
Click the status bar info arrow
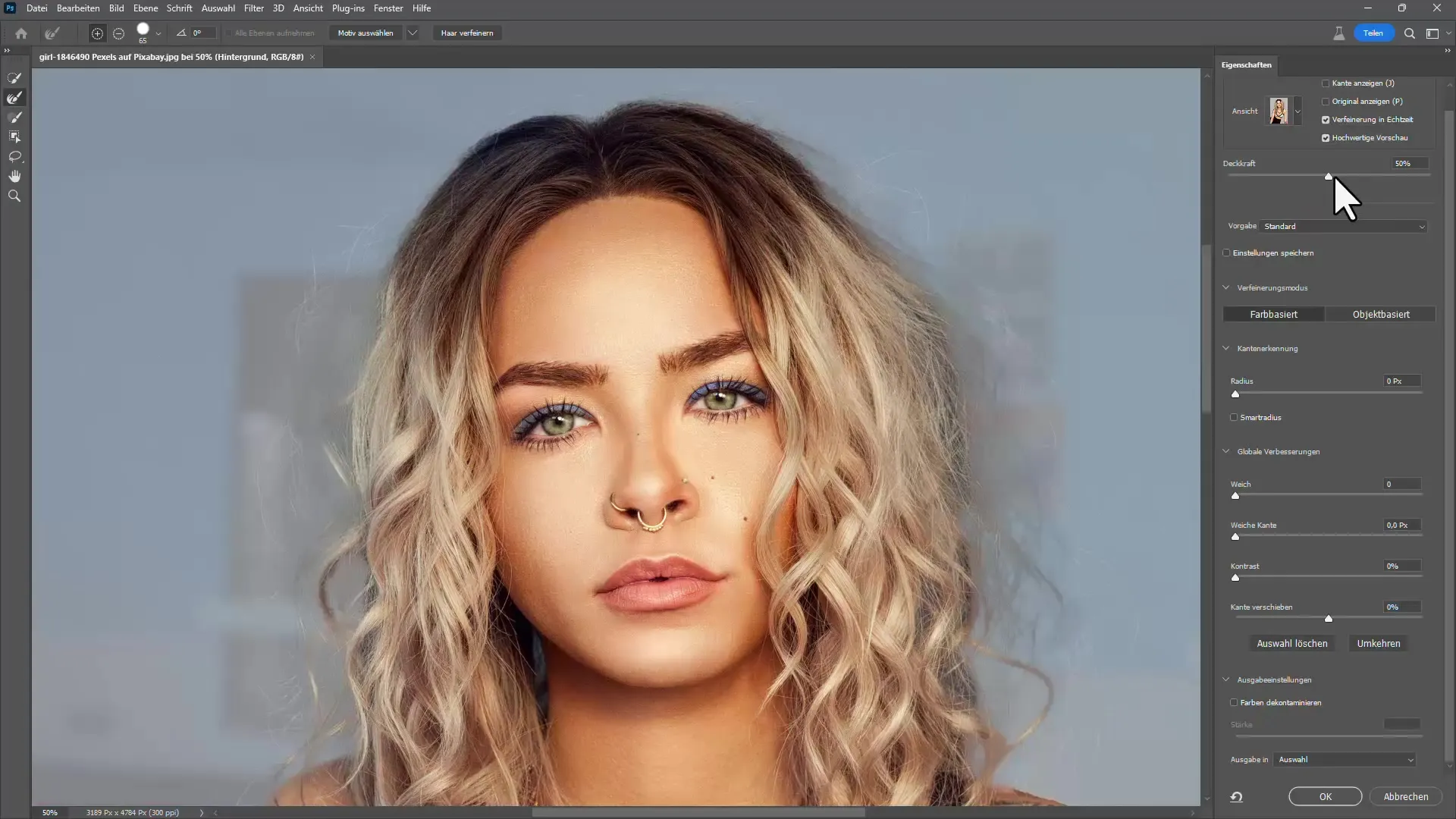[x=202, y=813]
